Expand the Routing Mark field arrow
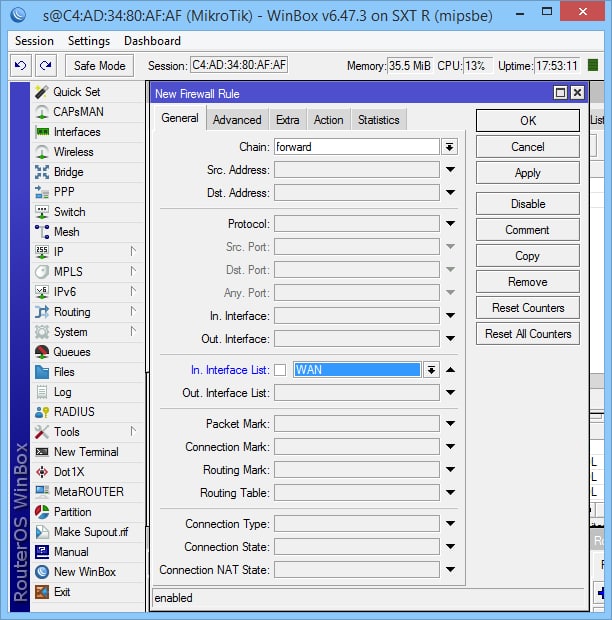The image size is (612, 620). [x=450, y=469]
